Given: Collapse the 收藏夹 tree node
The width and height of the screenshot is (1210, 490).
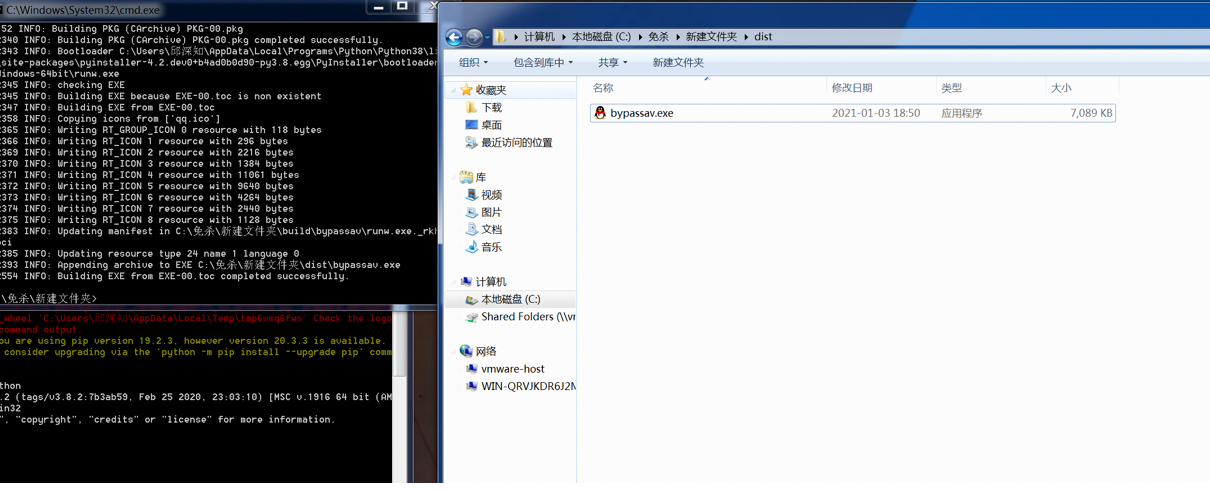Looking at the screenshot, I should [453, 90].
